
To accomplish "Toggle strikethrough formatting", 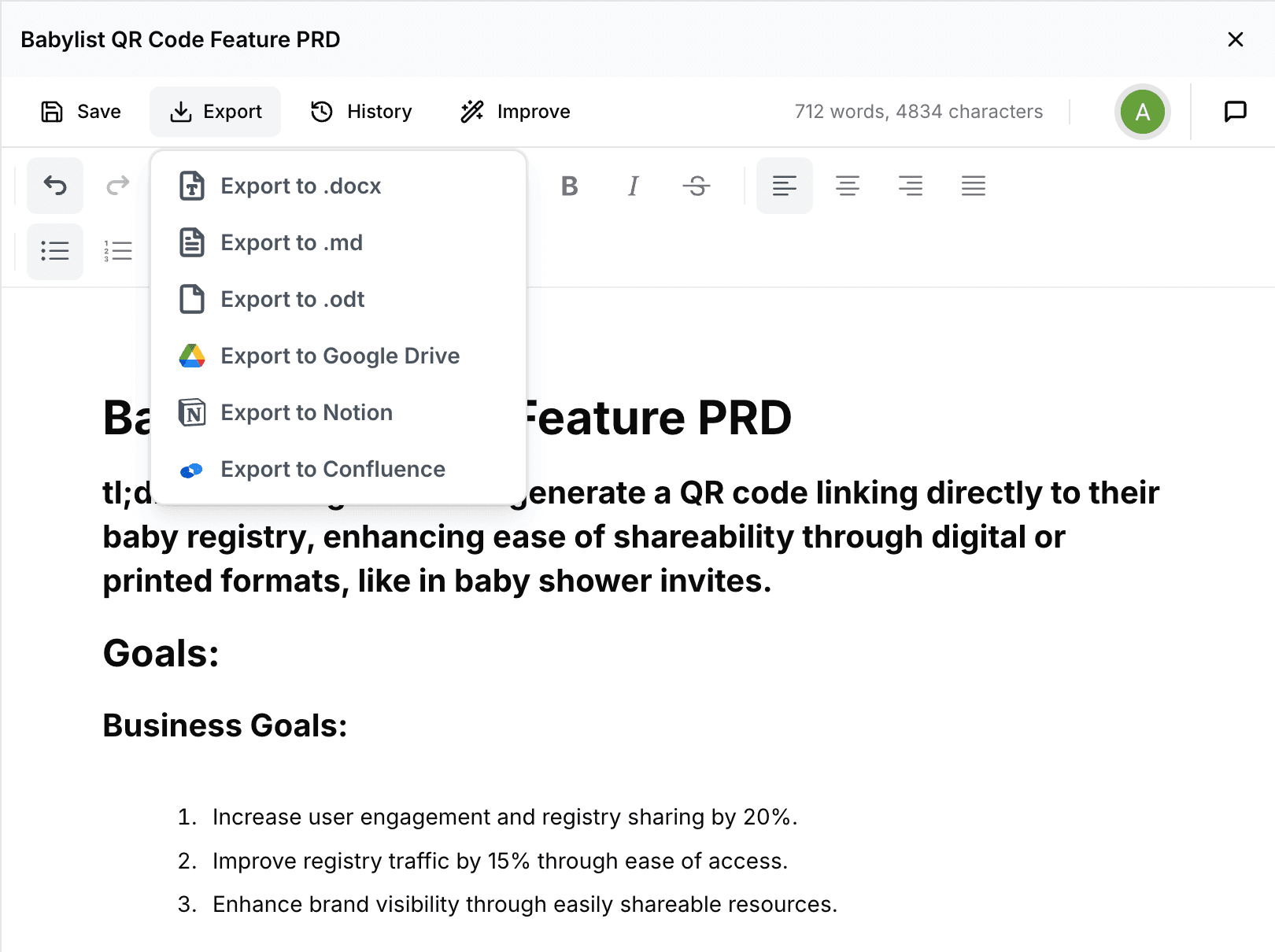I will 697,186.
